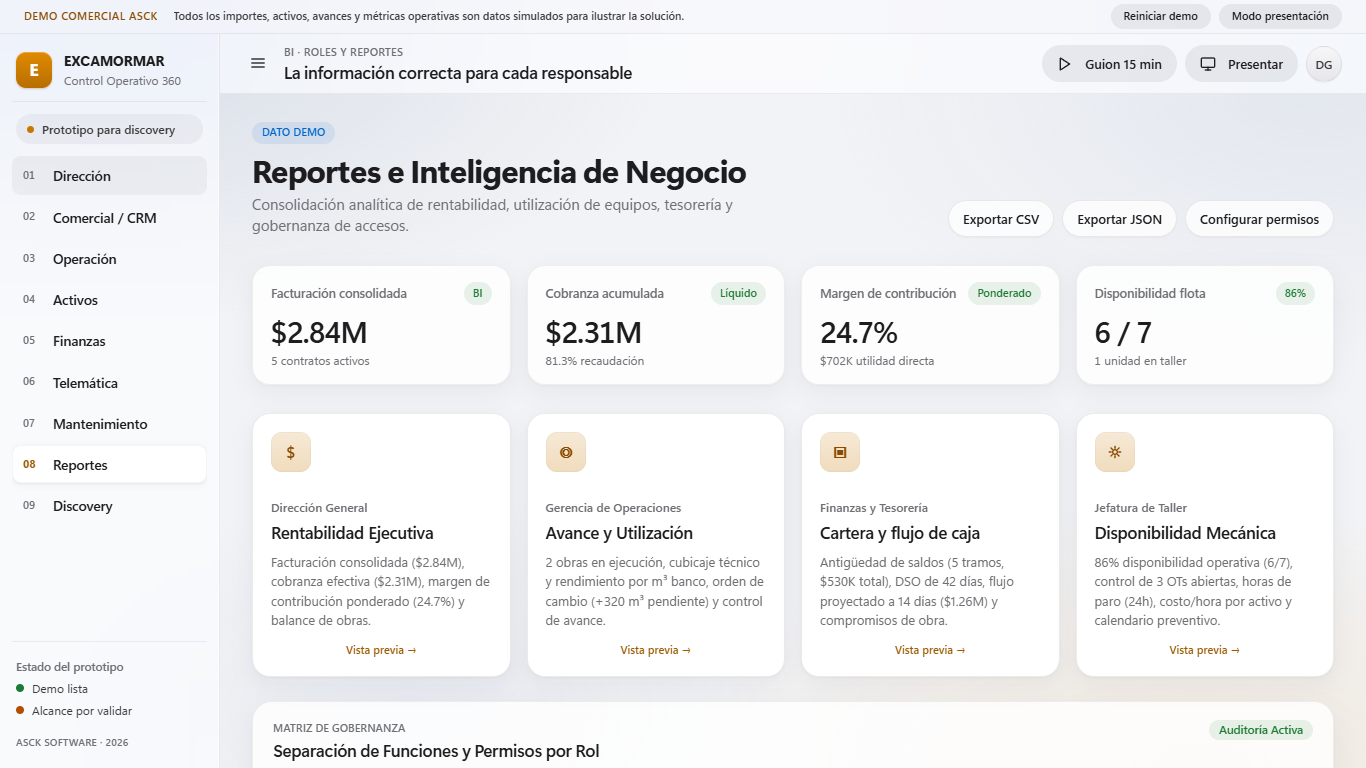Click 'Finanzas y Tesorería' label
This screenshot has width=1366, height=768.
pyautogui.click(x=874, y=508)
